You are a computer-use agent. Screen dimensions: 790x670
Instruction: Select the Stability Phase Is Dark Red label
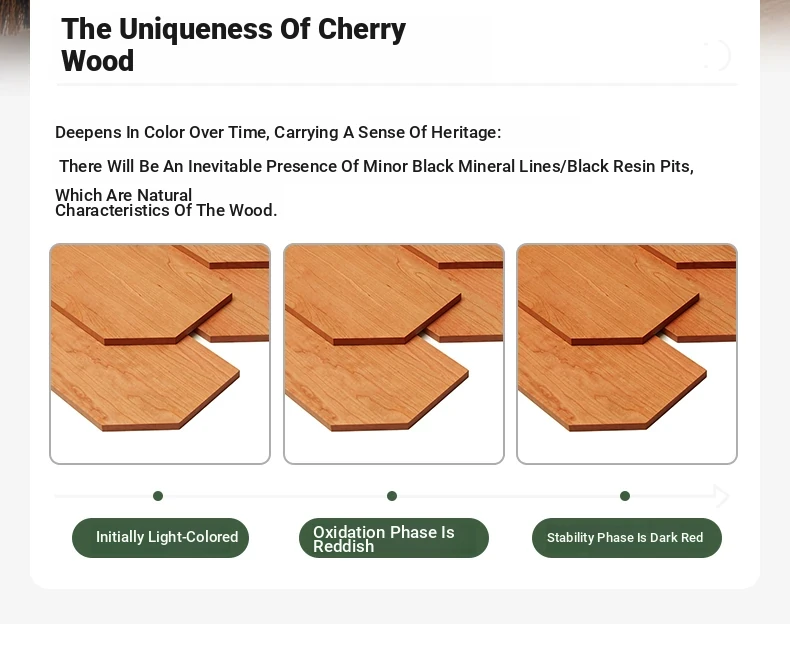pos(627,538)
